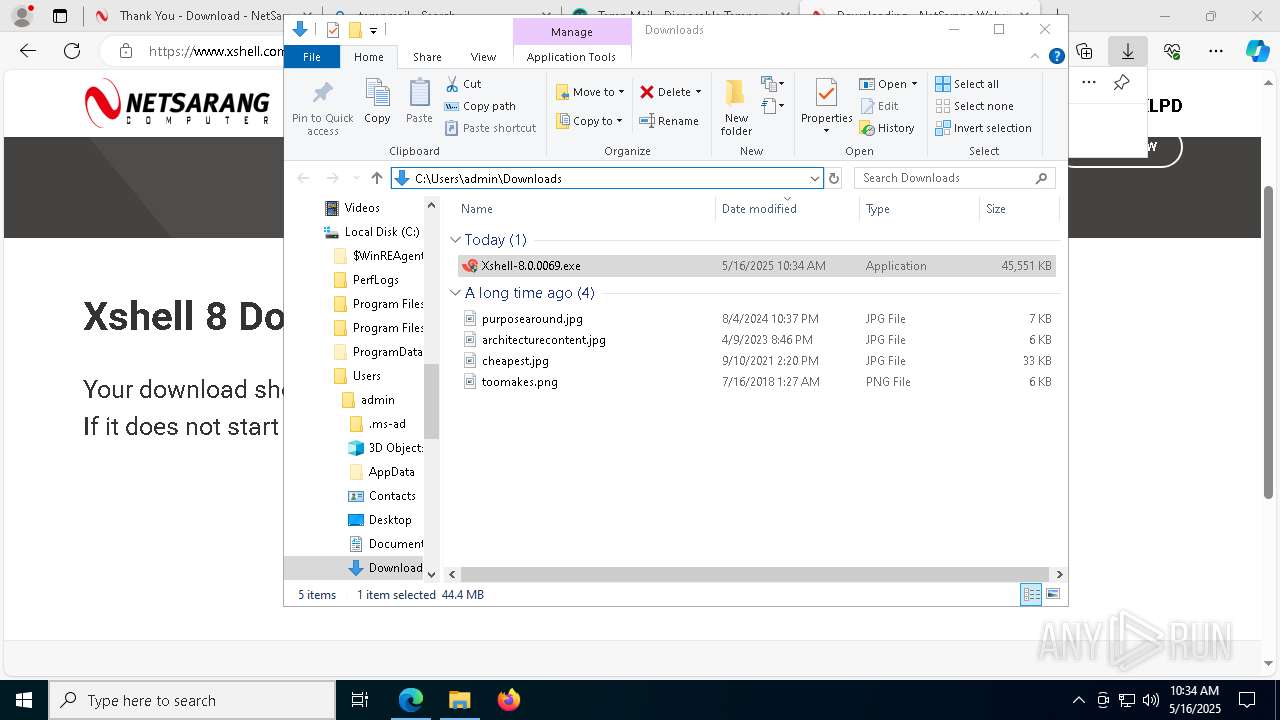This screenshot has height=720, width=1280.
Task: Click the taskbar search box
Action: pos(192,700)
